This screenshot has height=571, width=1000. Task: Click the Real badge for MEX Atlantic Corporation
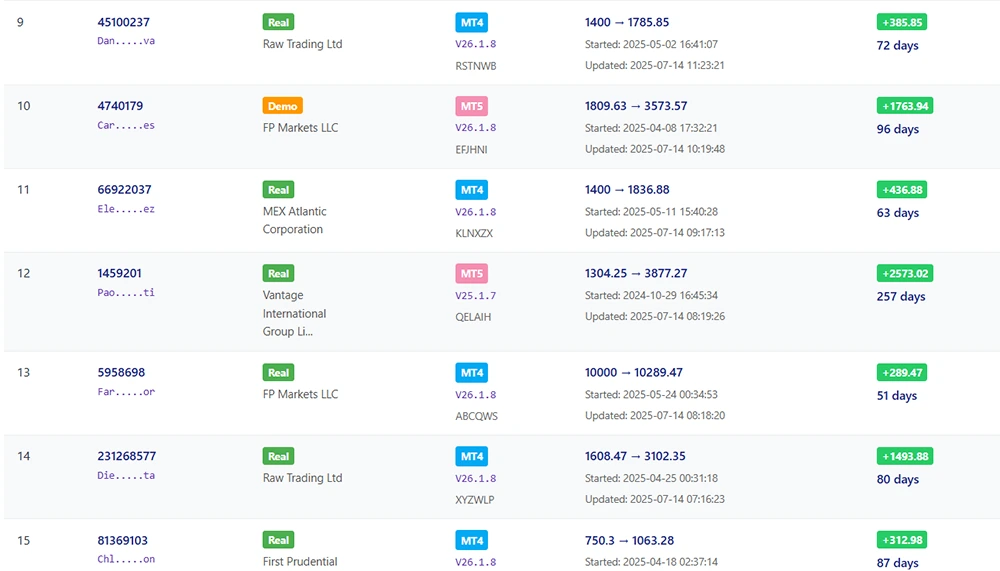[278, 190]
